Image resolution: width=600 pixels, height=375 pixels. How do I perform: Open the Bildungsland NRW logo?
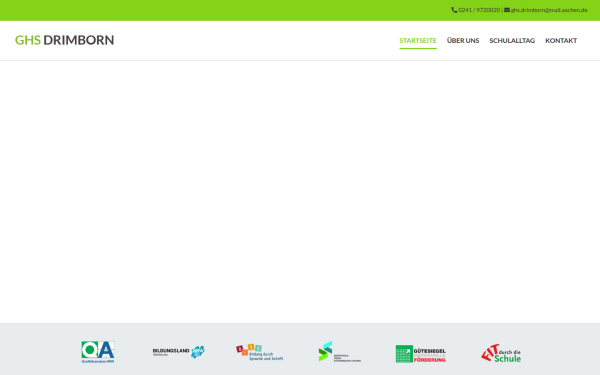(x=178, y=352)
